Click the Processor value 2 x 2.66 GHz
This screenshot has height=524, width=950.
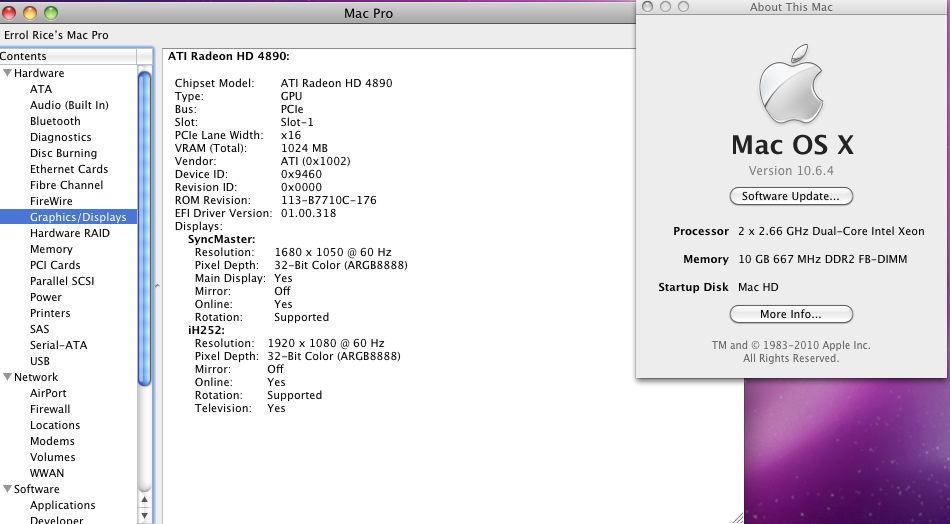coord(831,231)
